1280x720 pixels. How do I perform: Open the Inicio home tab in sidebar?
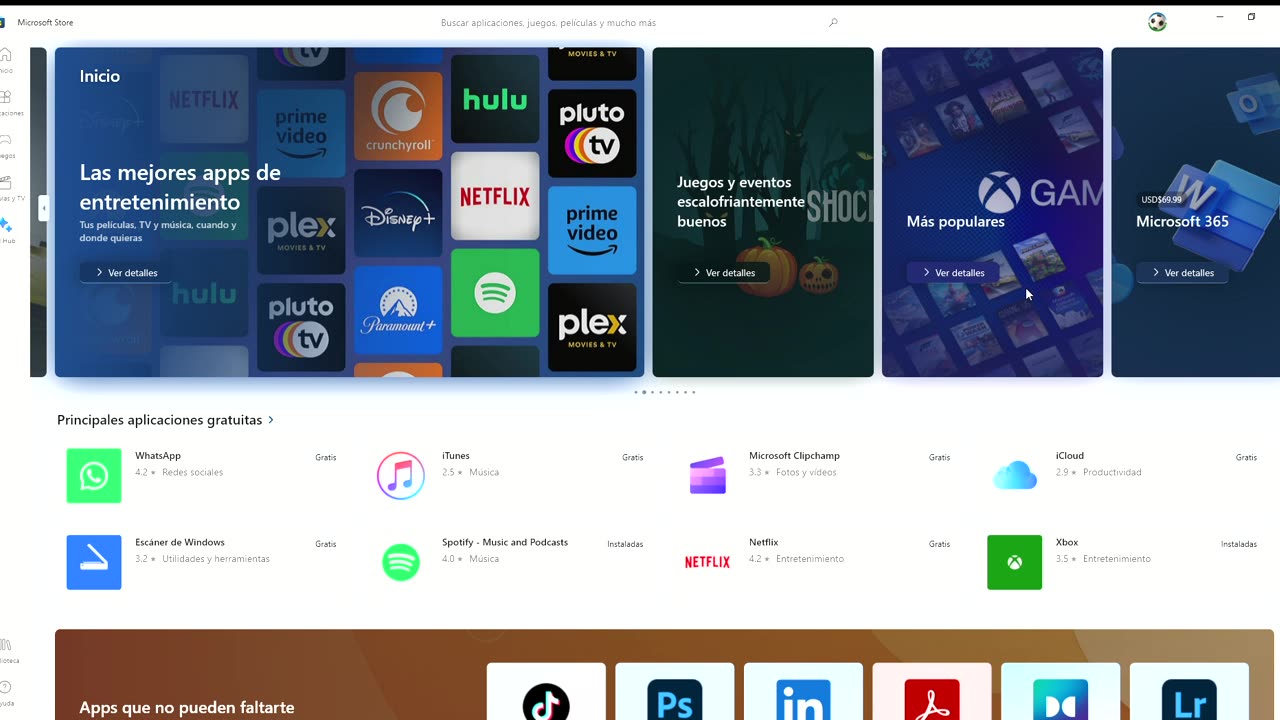[5, 60]
